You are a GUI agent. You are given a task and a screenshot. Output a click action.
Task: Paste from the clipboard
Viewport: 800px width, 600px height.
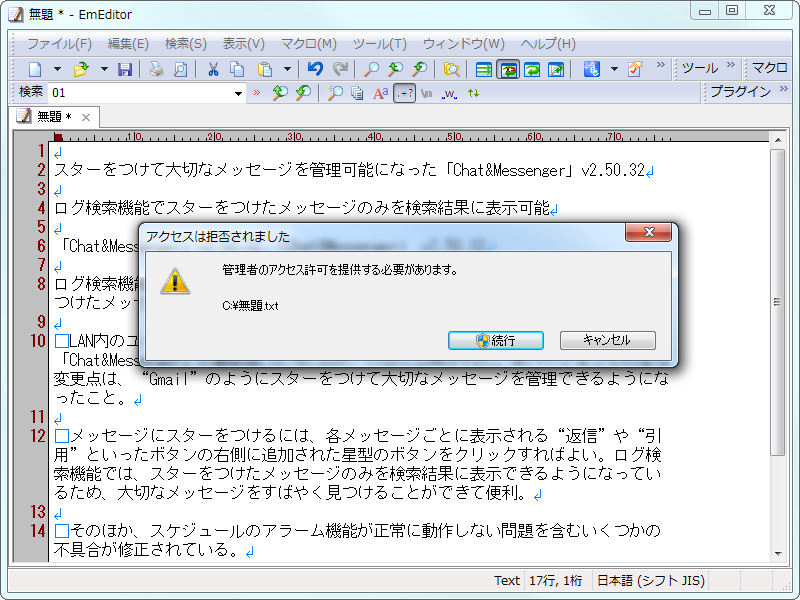point(266,70)
